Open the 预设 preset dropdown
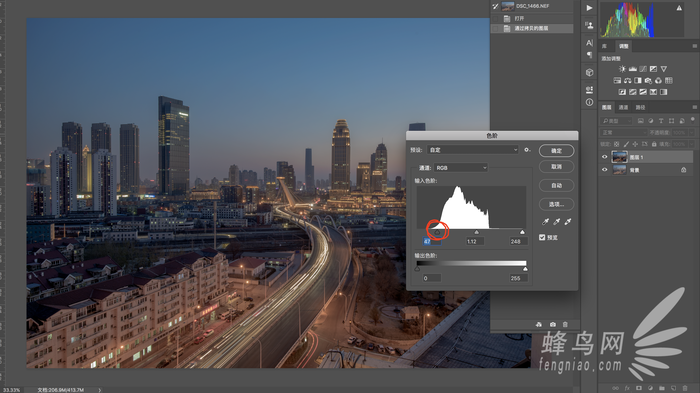This screenshot has height=393, width=700. (x=473, y=150)
